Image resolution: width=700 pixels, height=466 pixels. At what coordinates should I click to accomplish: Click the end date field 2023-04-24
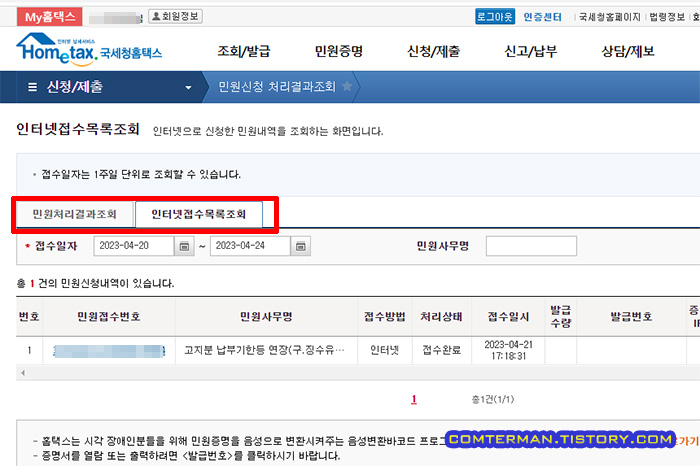click(250, 246)
